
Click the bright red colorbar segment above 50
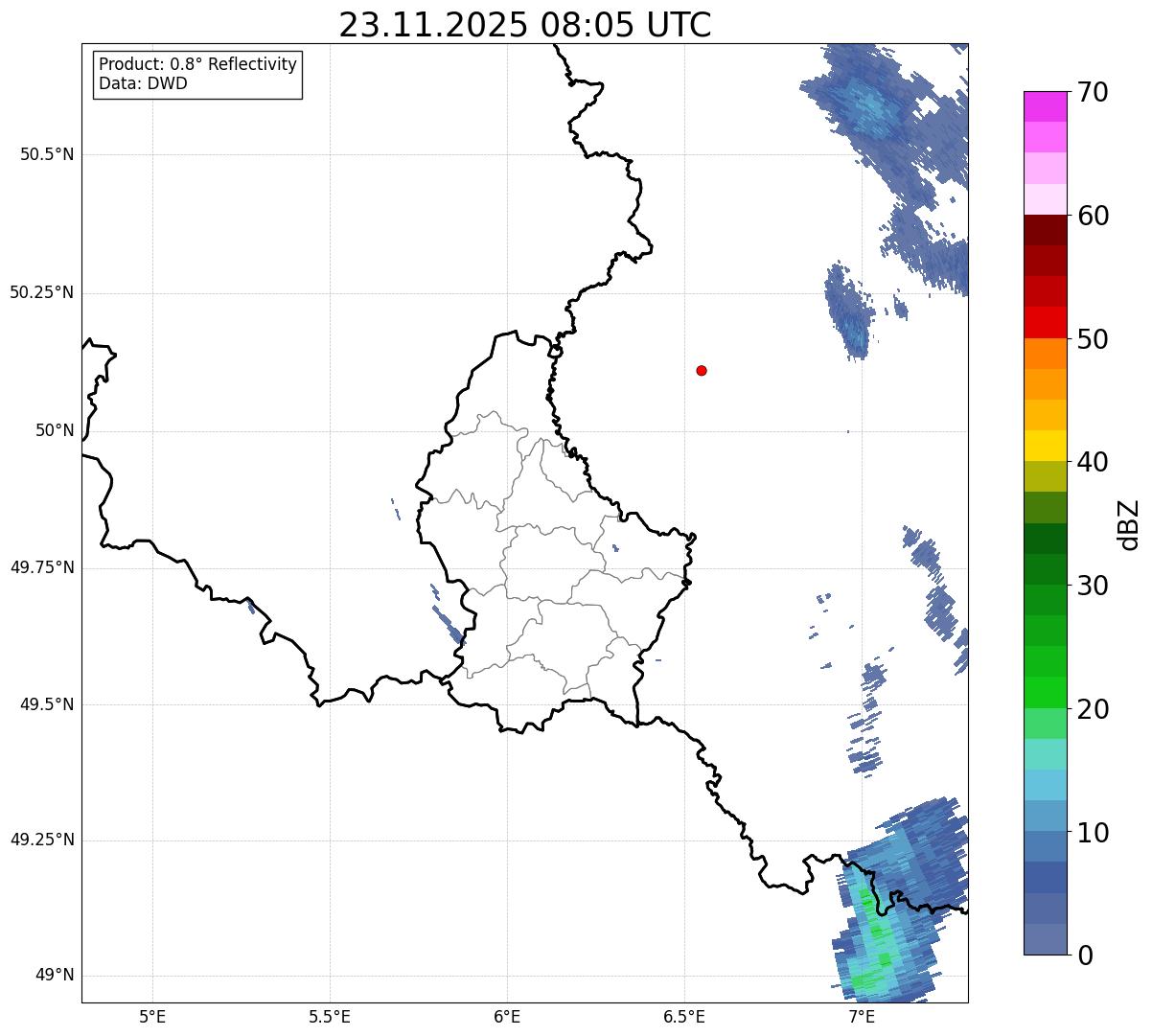pyautogui.click(x=1046, y=322)
